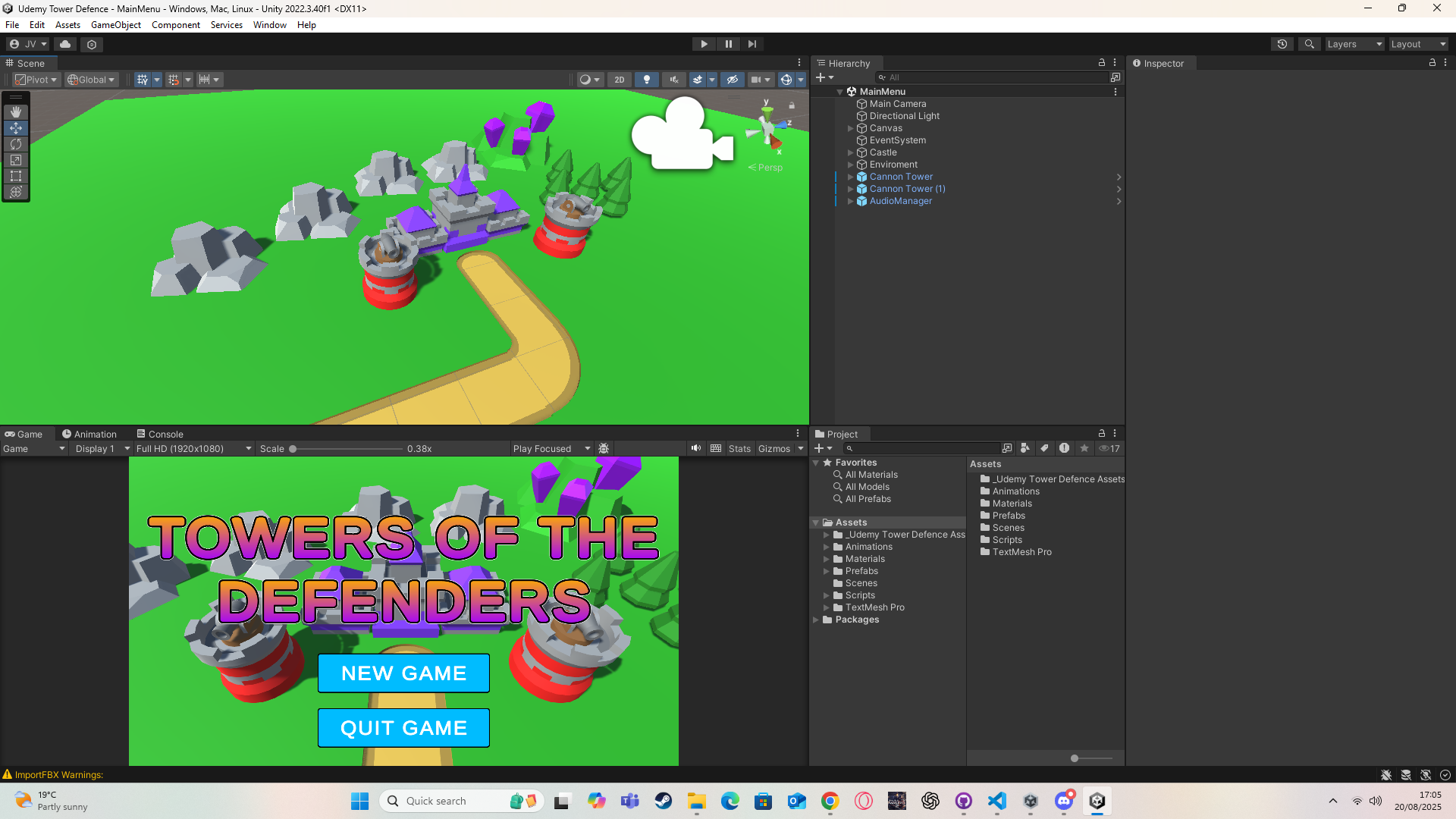Open the GameObject menu
1456x819 pixels.
click(115, 25)
